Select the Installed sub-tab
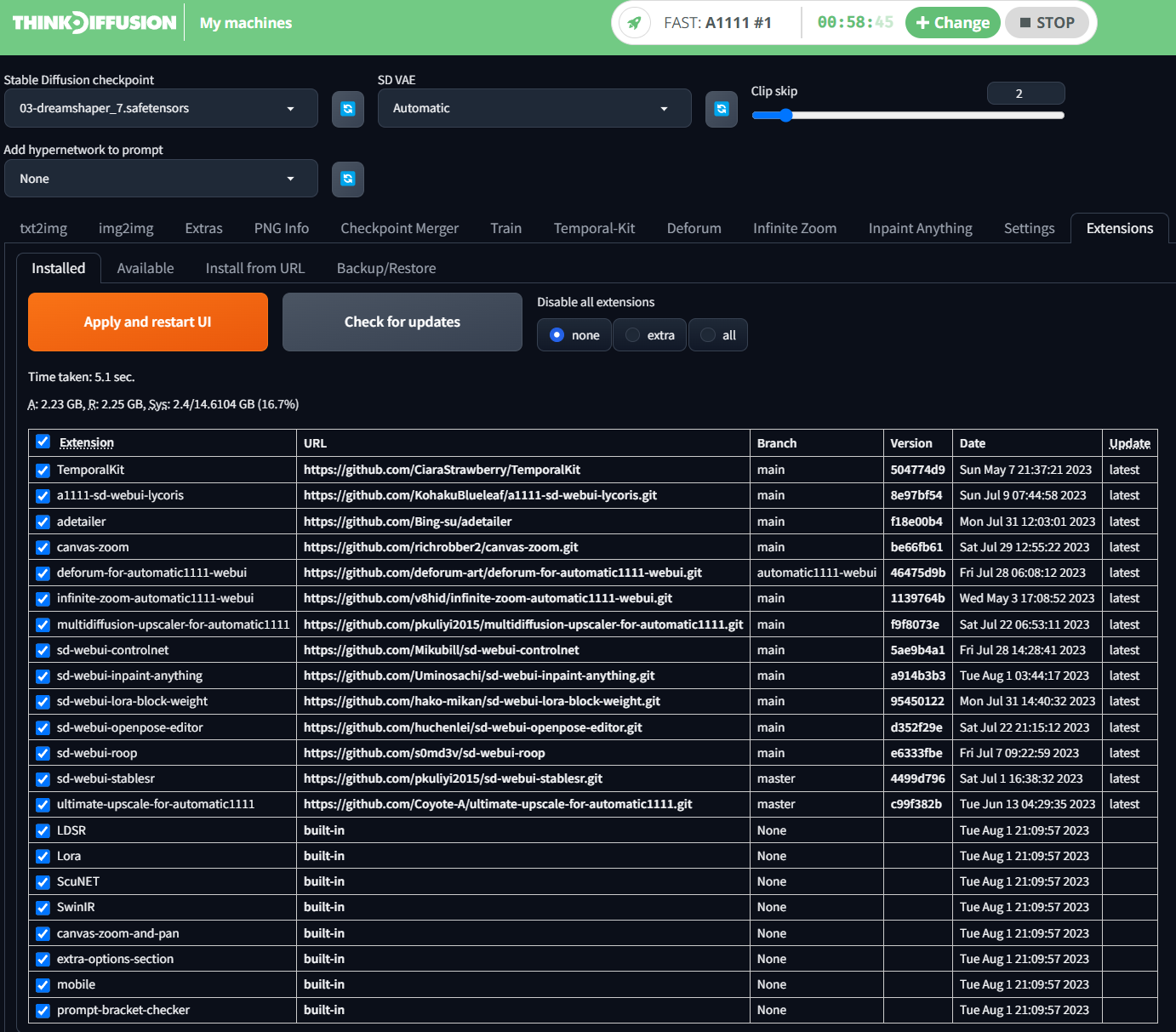This screenshot has height=1032, width=1176. click(x=59, y=268)
